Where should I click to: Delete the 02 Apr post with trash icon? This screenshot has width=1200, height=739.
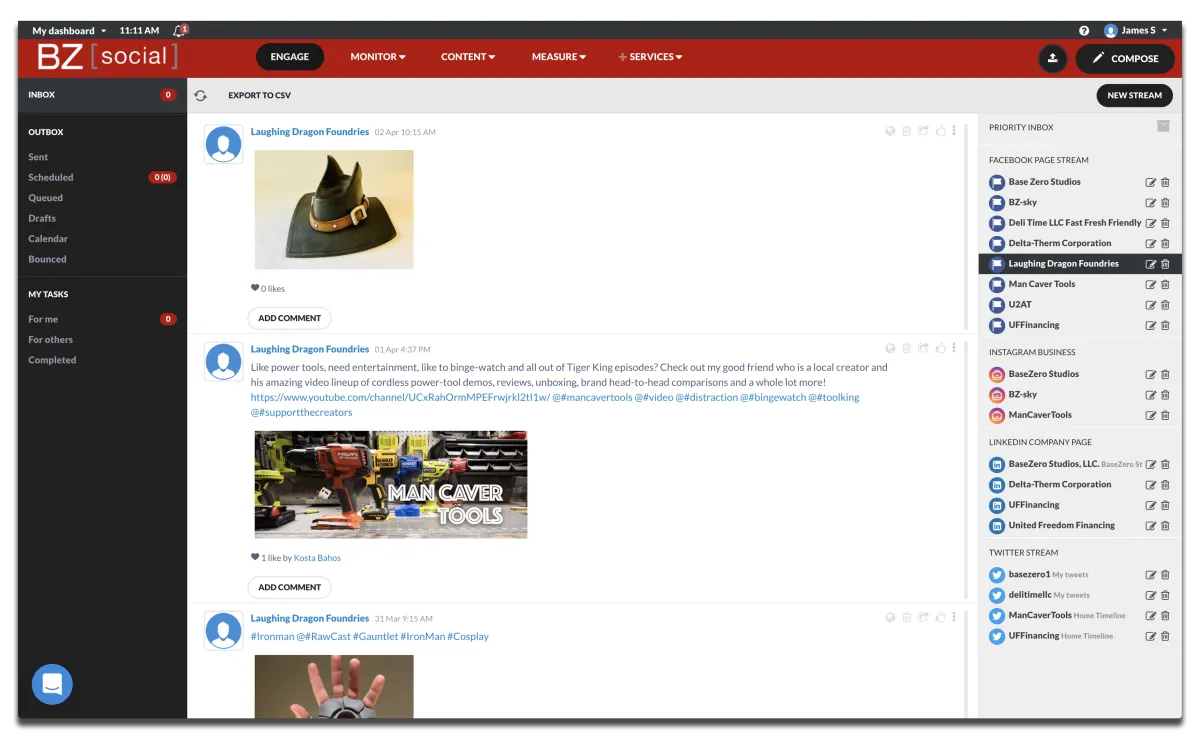[x=907, y=131]
